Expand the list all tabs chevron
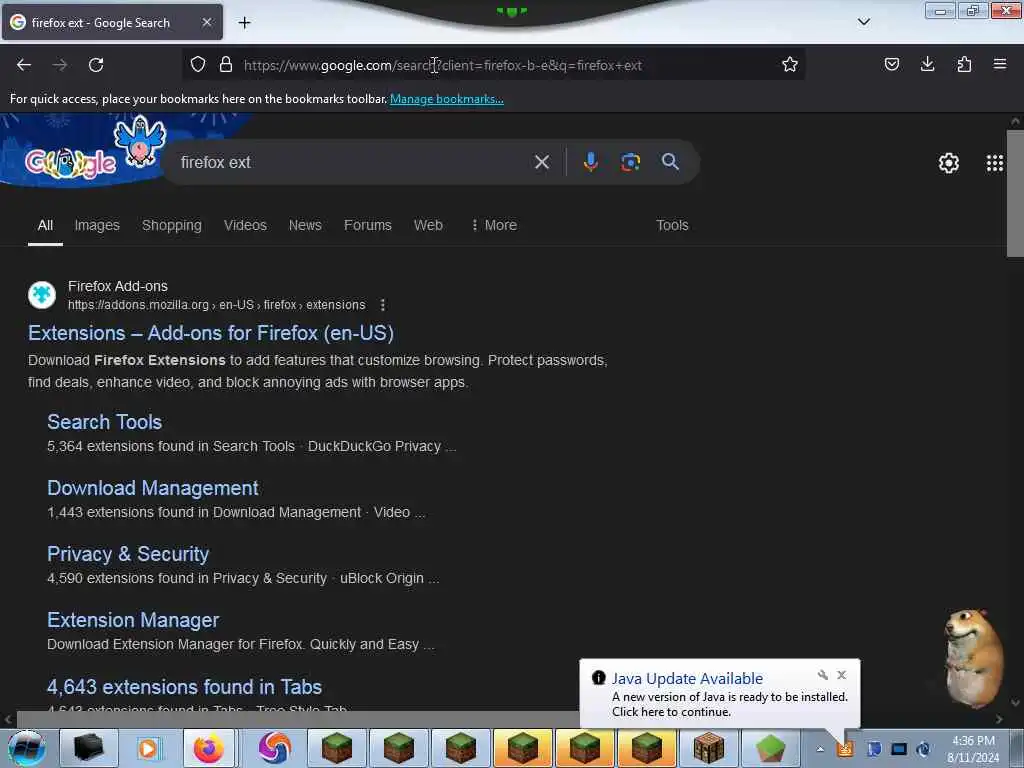This screenshot has height=768, width=1024. click(x=863, y=22)
